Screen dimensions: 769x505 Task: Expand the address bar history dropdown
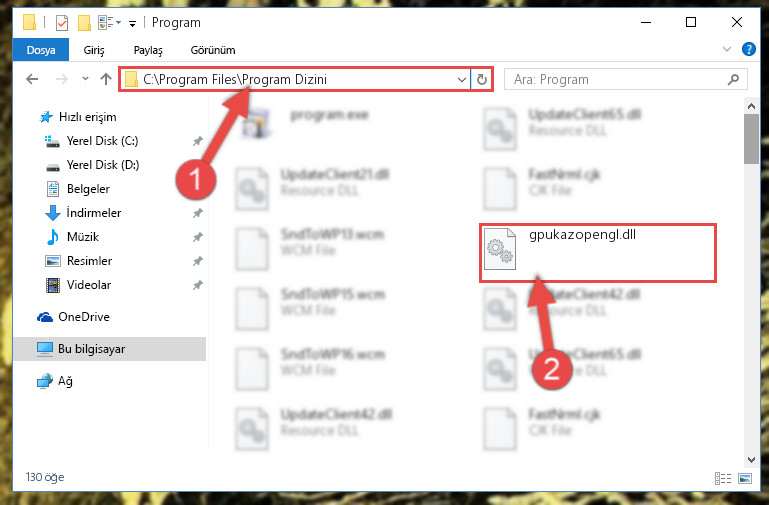tap(461, 79)
